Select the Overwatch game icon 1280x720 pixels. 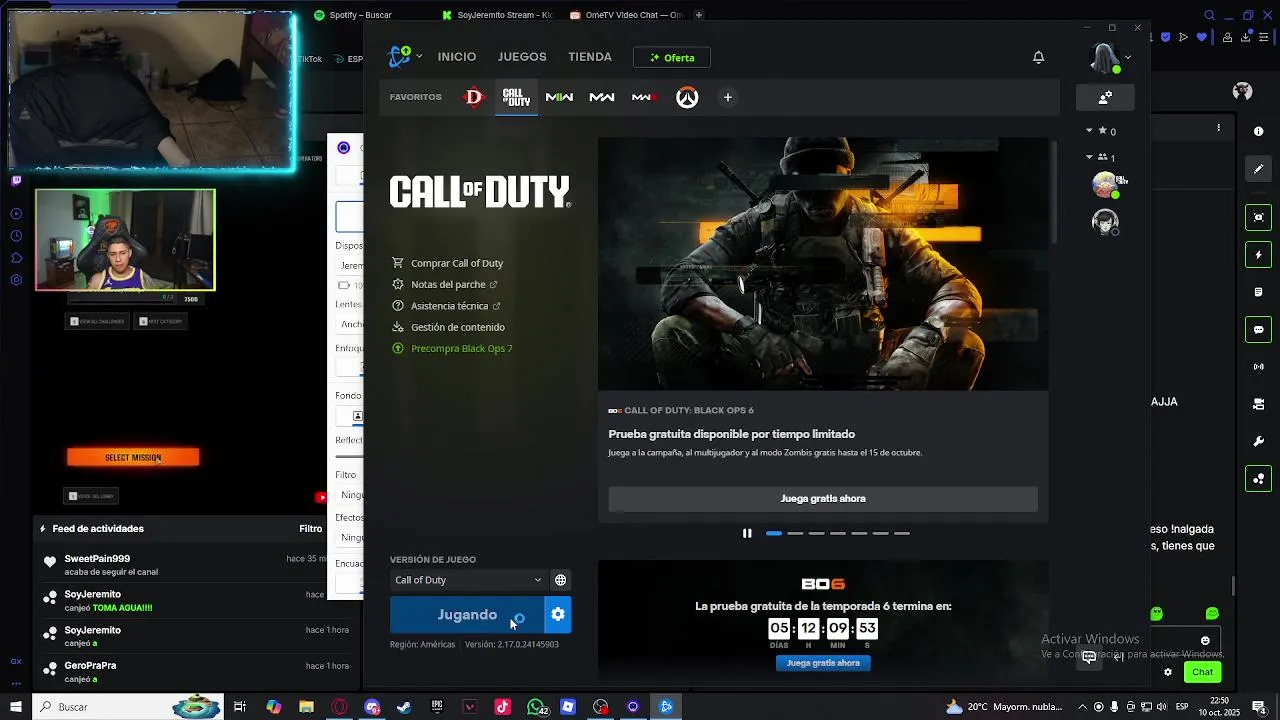(x=687, y=97)
